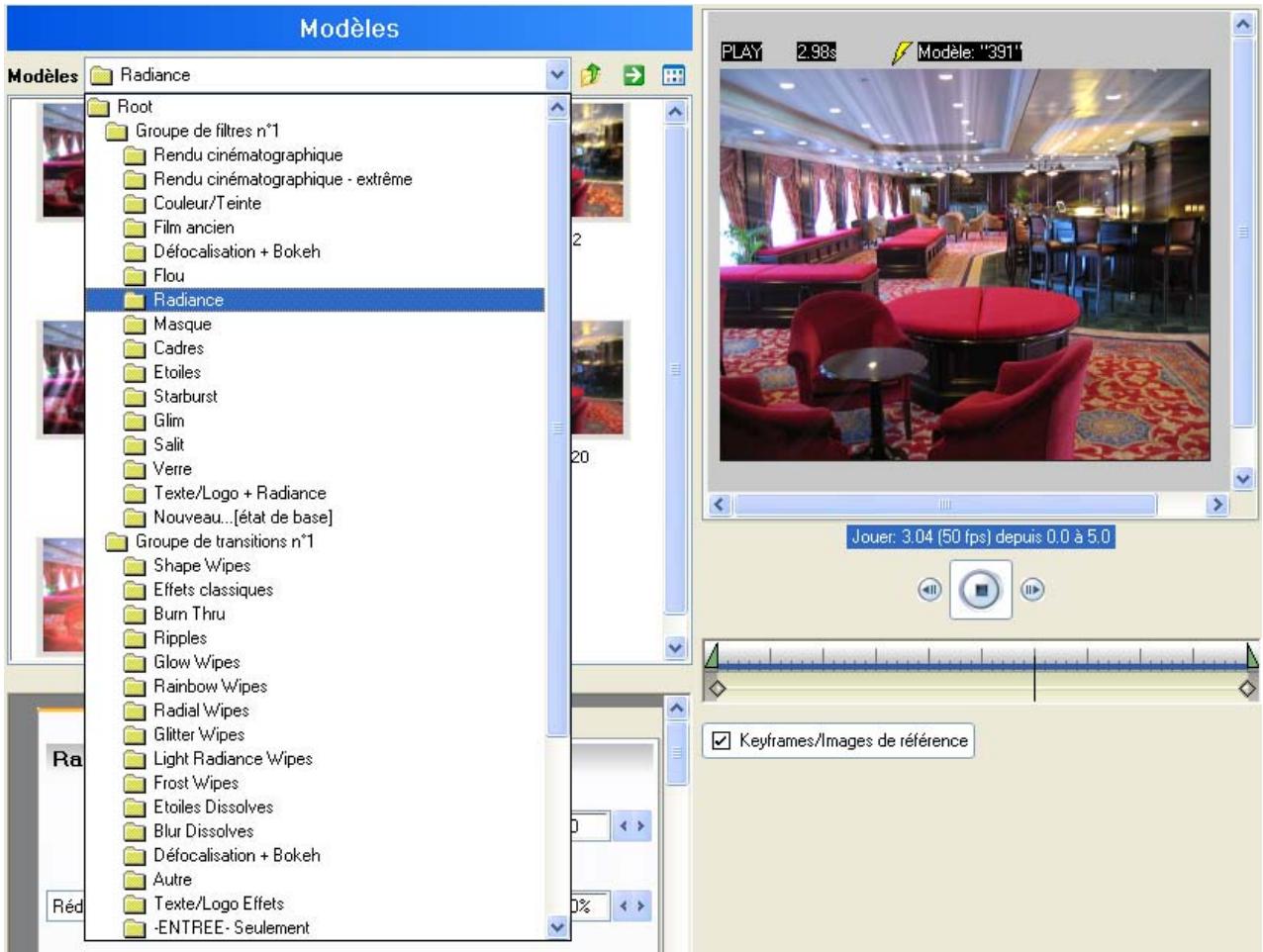This screenshot has width=1263, height=952.
Task: Open the Film ancien folder
Action: click(179, 227)
